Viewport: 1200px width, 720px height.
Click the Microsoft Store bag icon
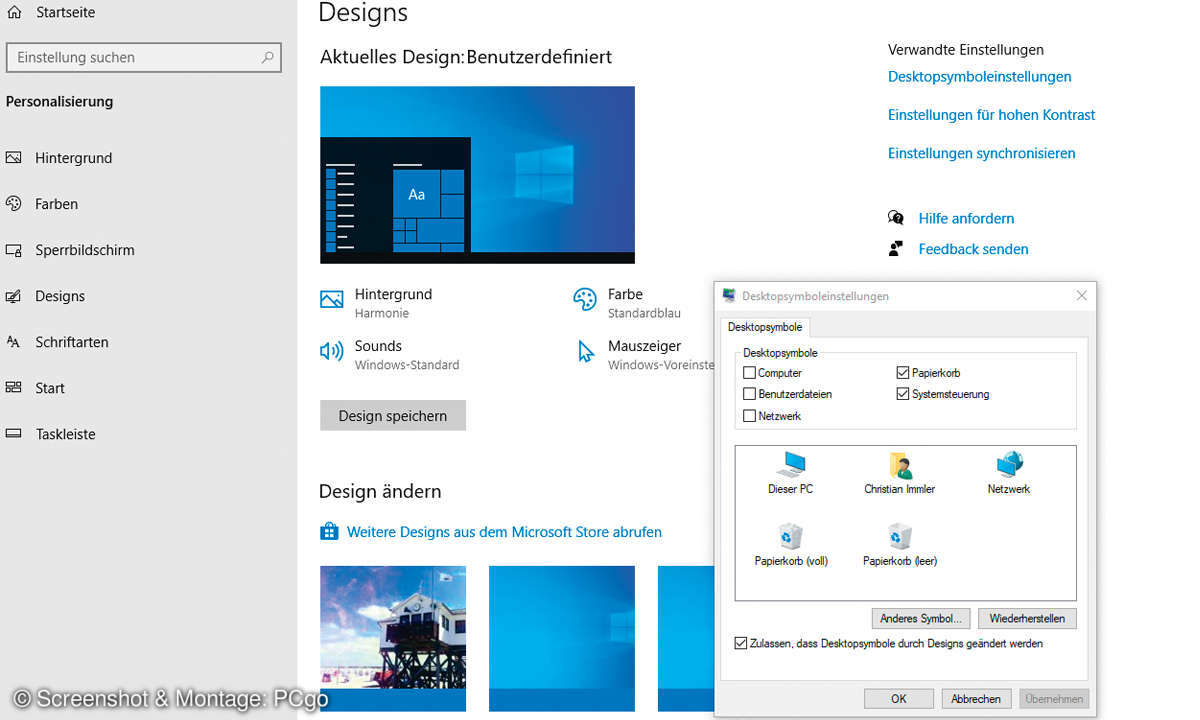coord(329,531)
